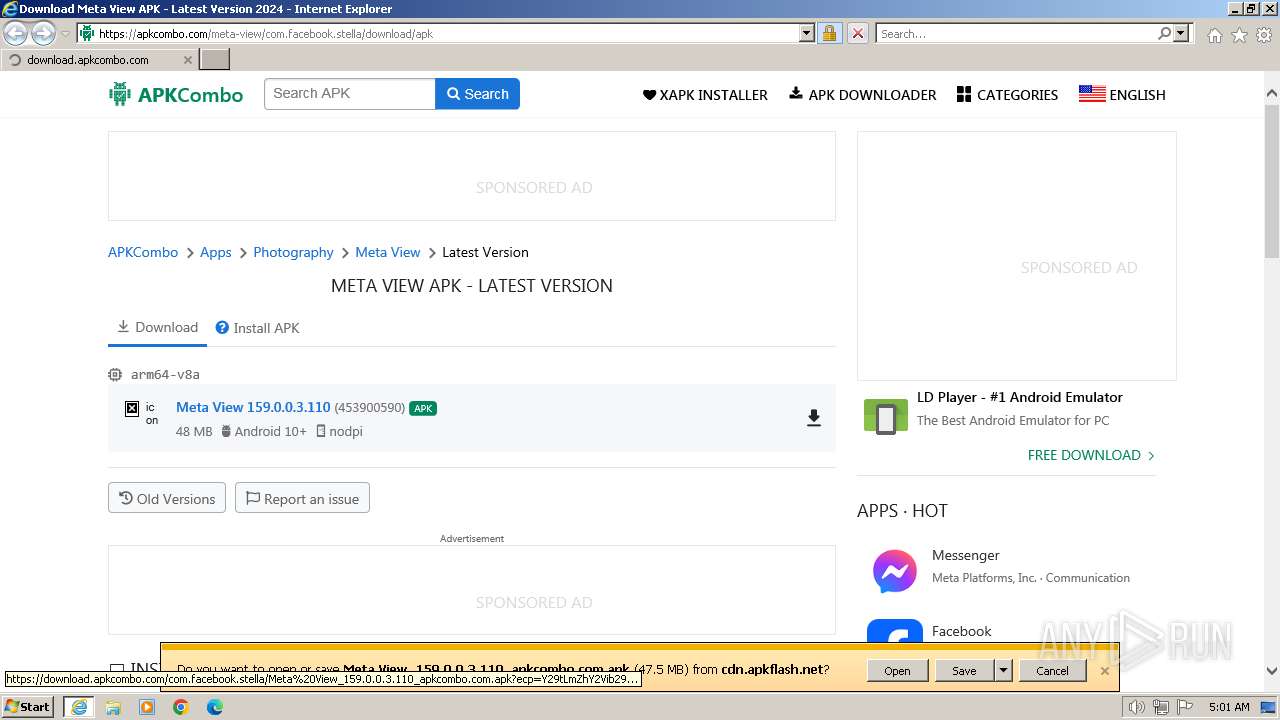This screenshot has width=1280, height=720.
Task: Open XAPK INSTALLER menu item
Action: tap(705, 95)
